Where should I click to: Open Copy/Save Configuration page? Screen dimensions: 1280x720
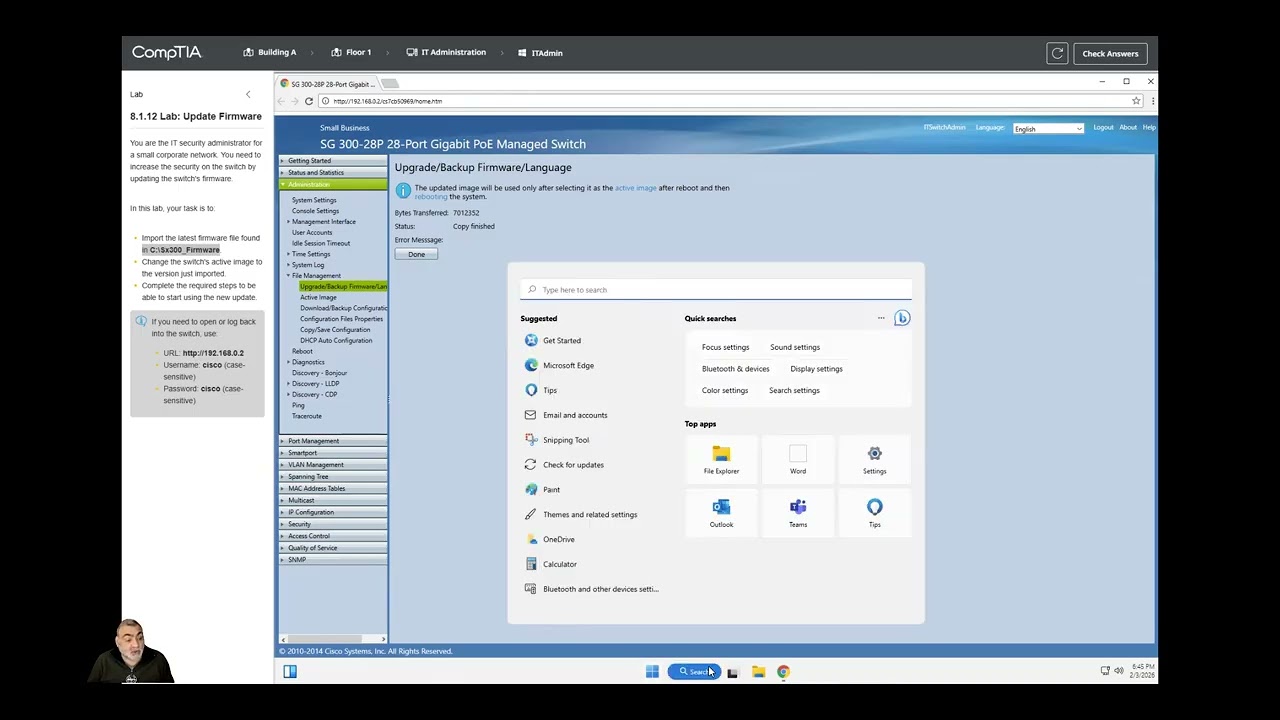335,330
